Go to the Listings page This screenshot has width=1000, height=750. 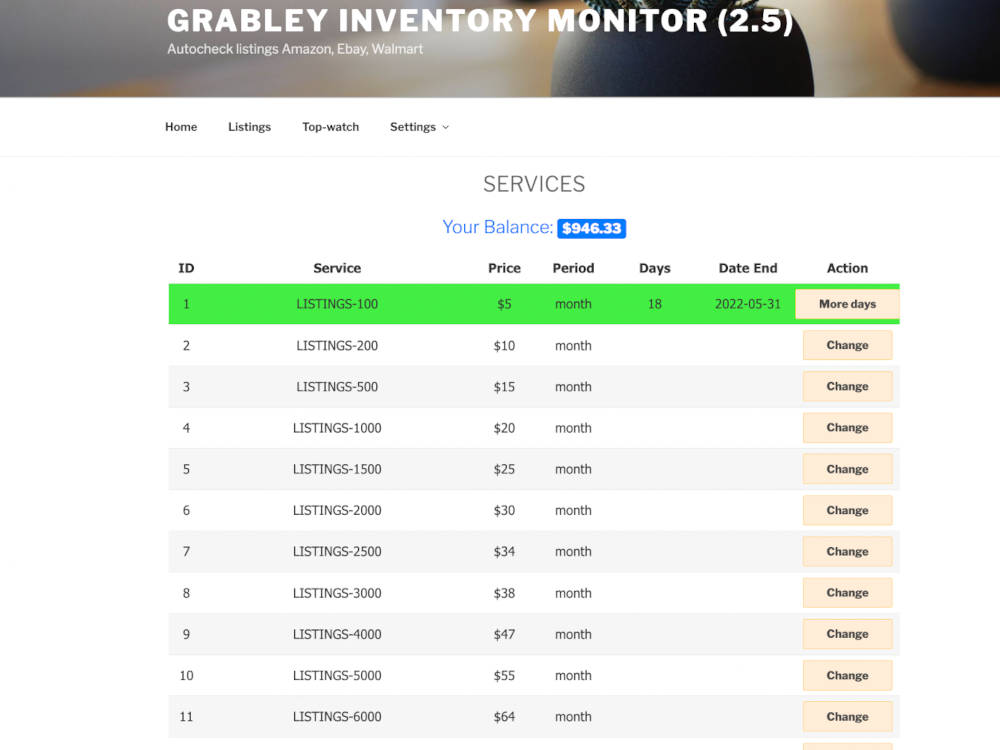pyautogui.click(x=249, y=127)
